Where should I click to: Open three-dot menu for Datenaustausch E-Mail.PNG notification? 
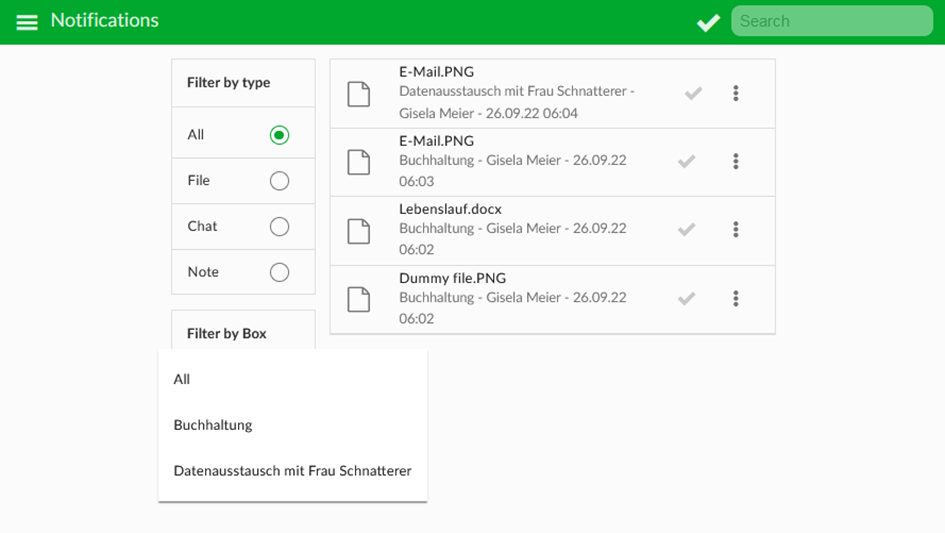click(x=735, y=93)
